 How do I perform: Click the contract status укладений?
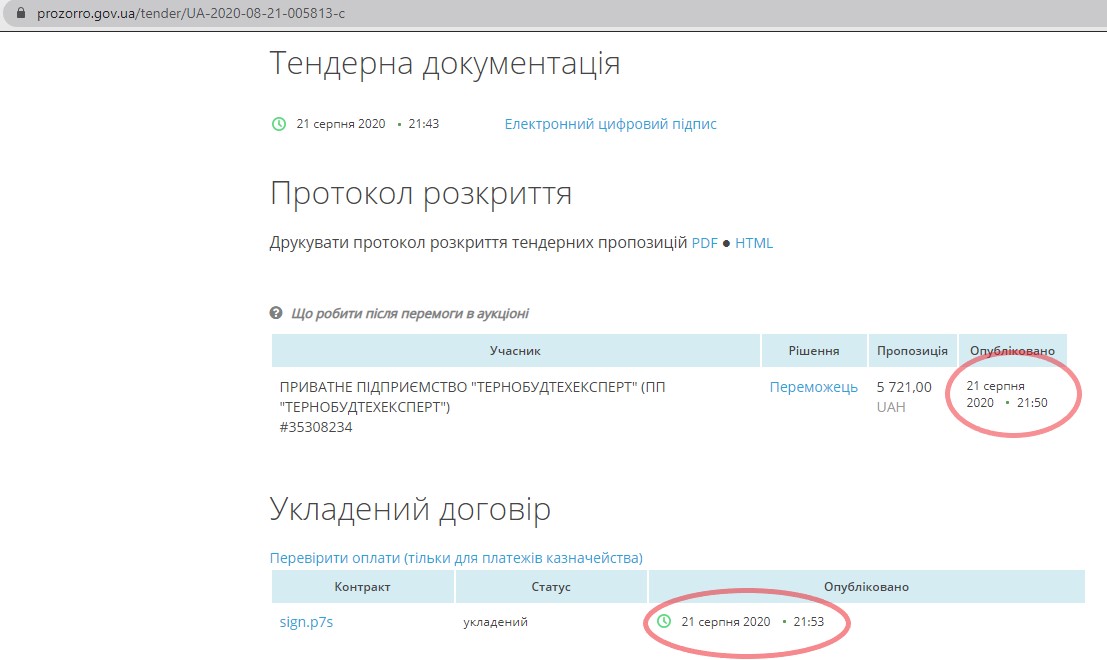496,622
